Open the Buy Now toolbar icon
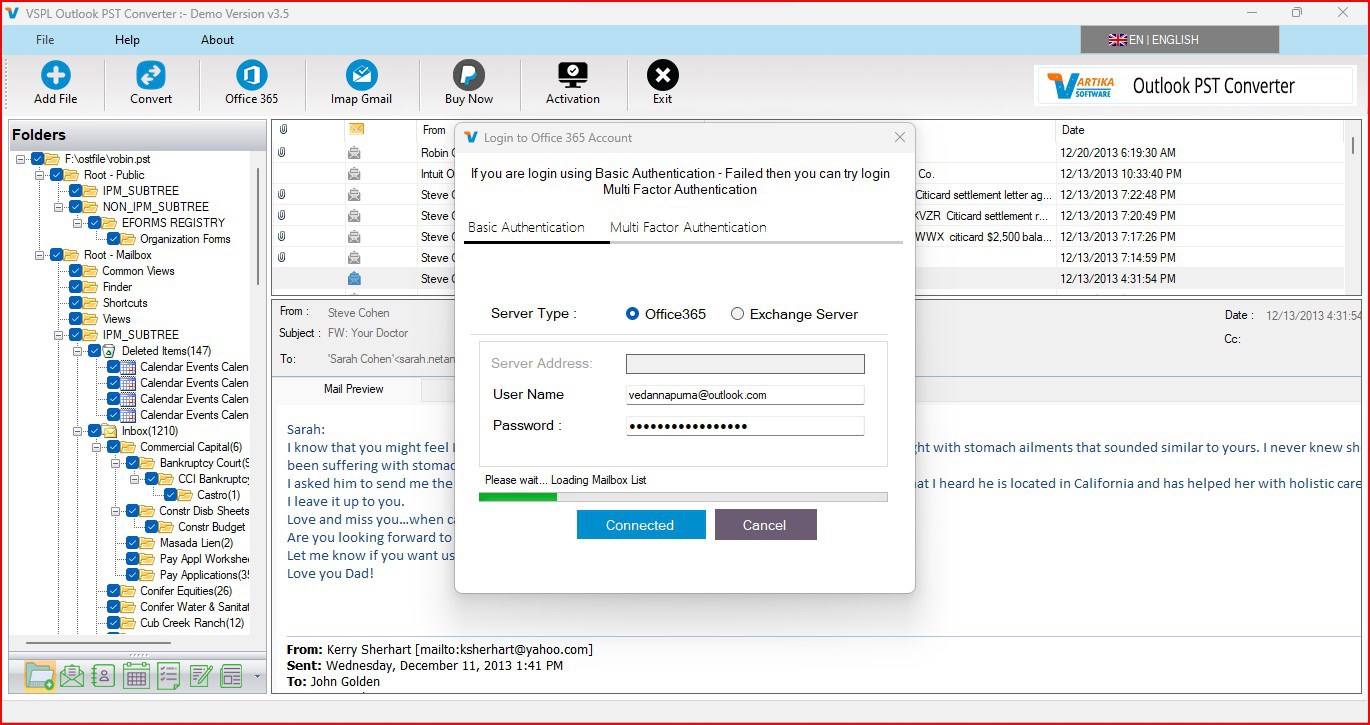Image resolution: width=1370 pixels, height=725 pixels. tap(469, 75)
